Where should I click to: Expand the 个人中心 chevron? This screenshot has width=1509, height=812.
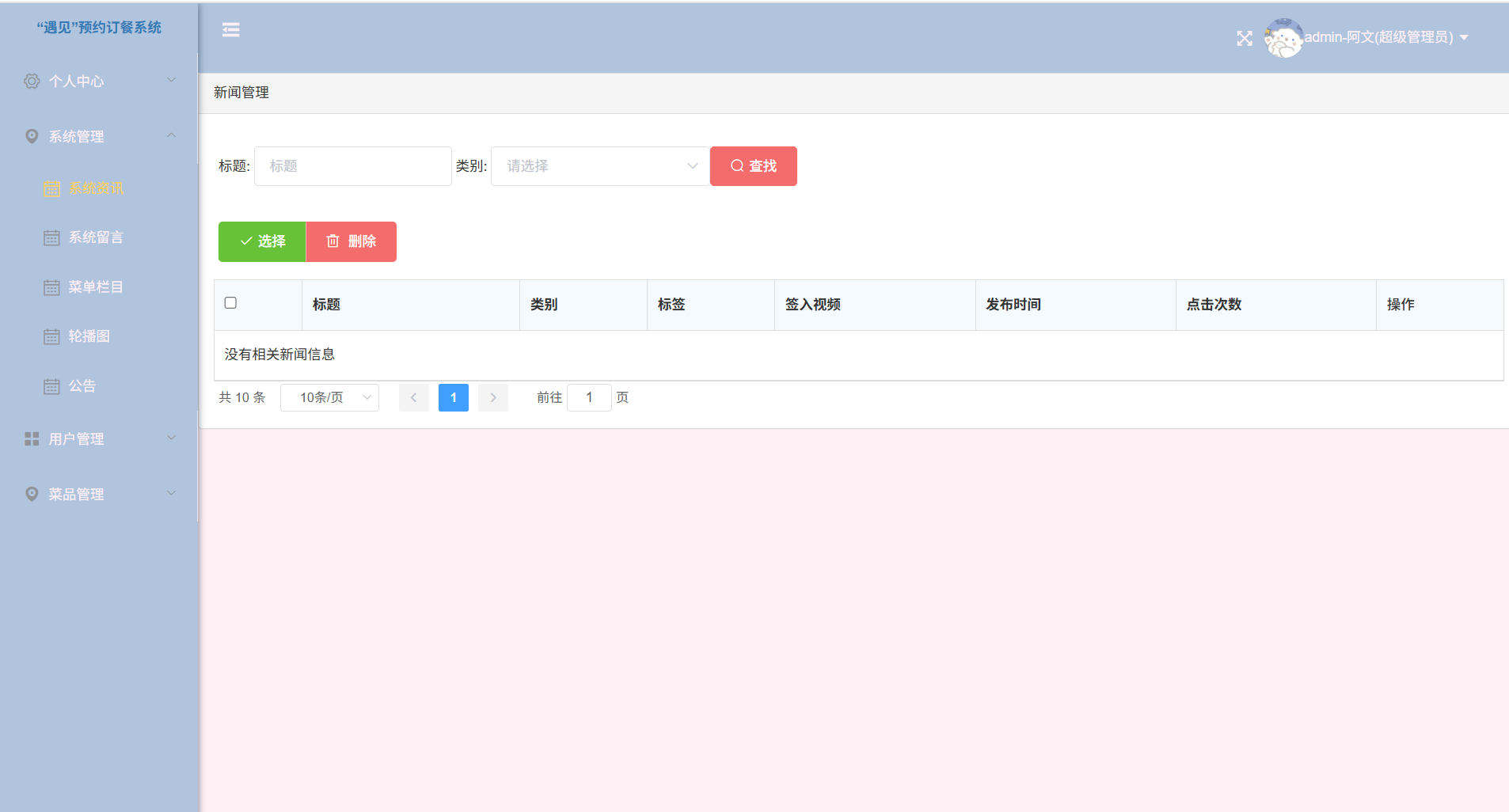pyautogui.click(x=171, y=80)
